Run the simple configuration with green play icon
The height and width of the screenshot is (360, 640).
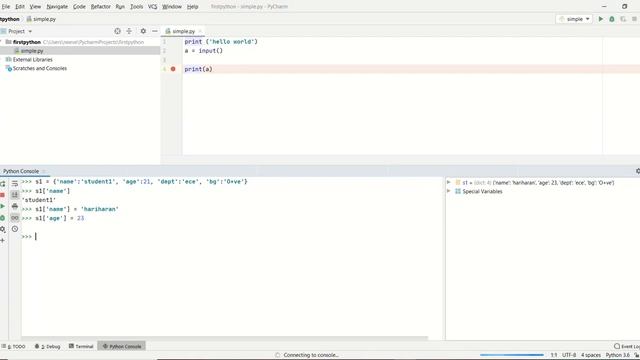pos(600,19)
